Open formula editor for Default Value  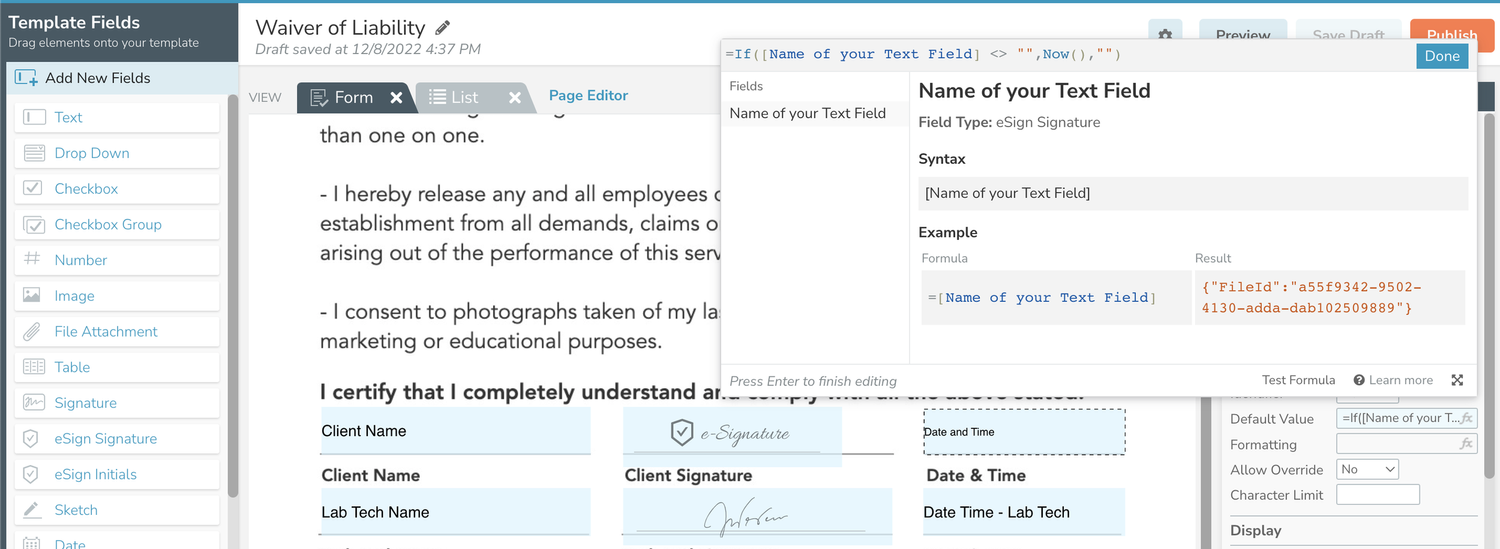[x=1467, y=418]
